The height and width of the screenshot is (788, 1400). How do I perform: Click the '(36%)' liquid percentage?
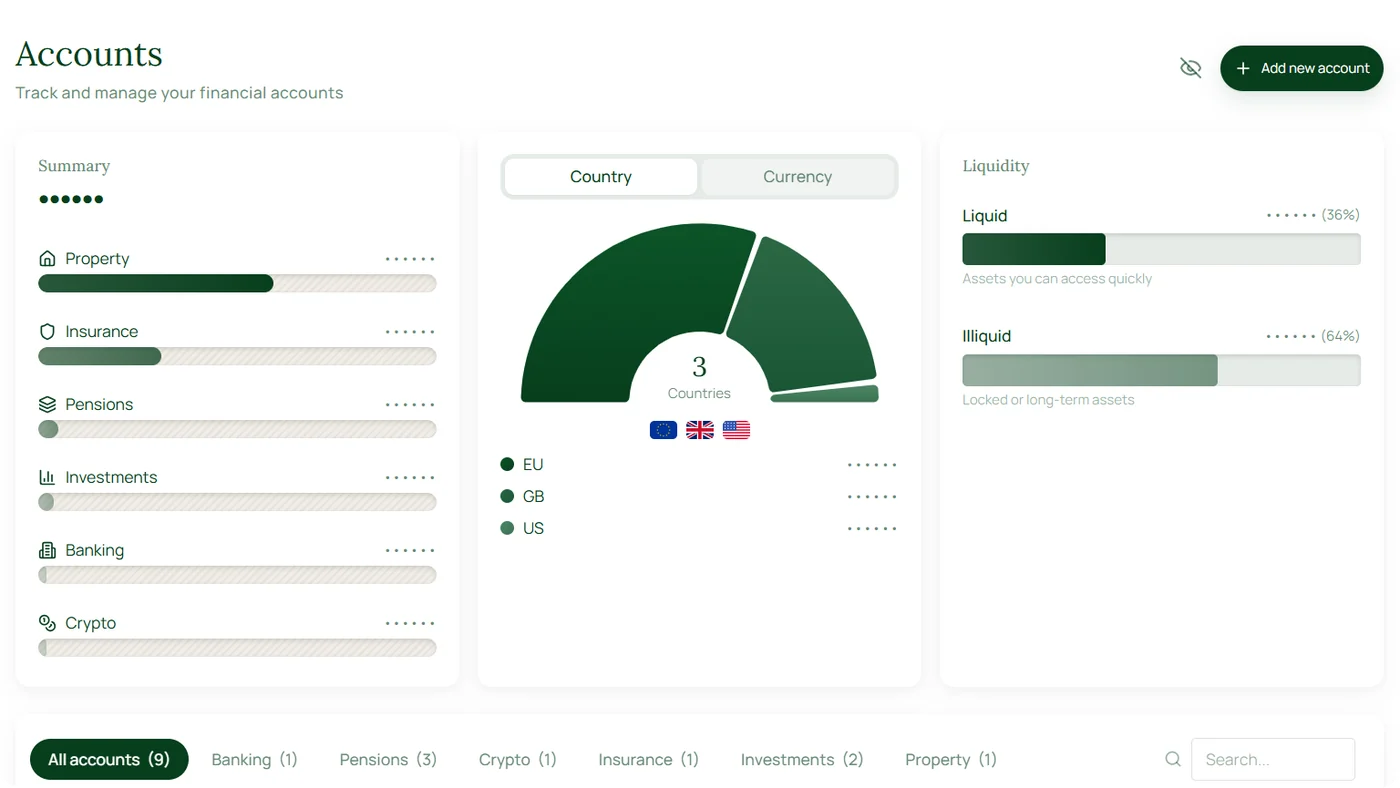(x=1340, y=215)
